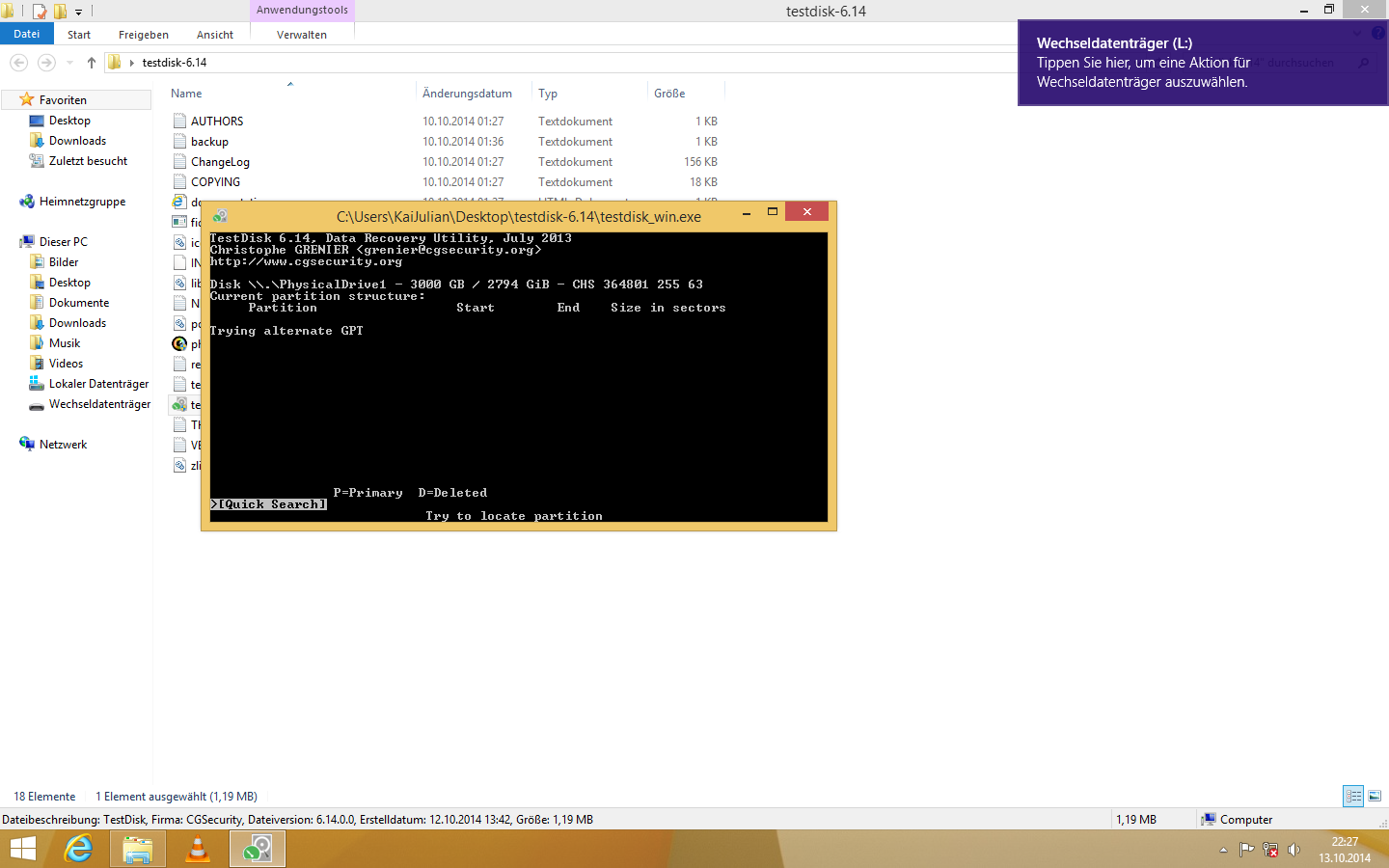Select Favoriten in the navigation pane
The height and width of the screenshot is (868, 1389).
click(x=63, y=100)
